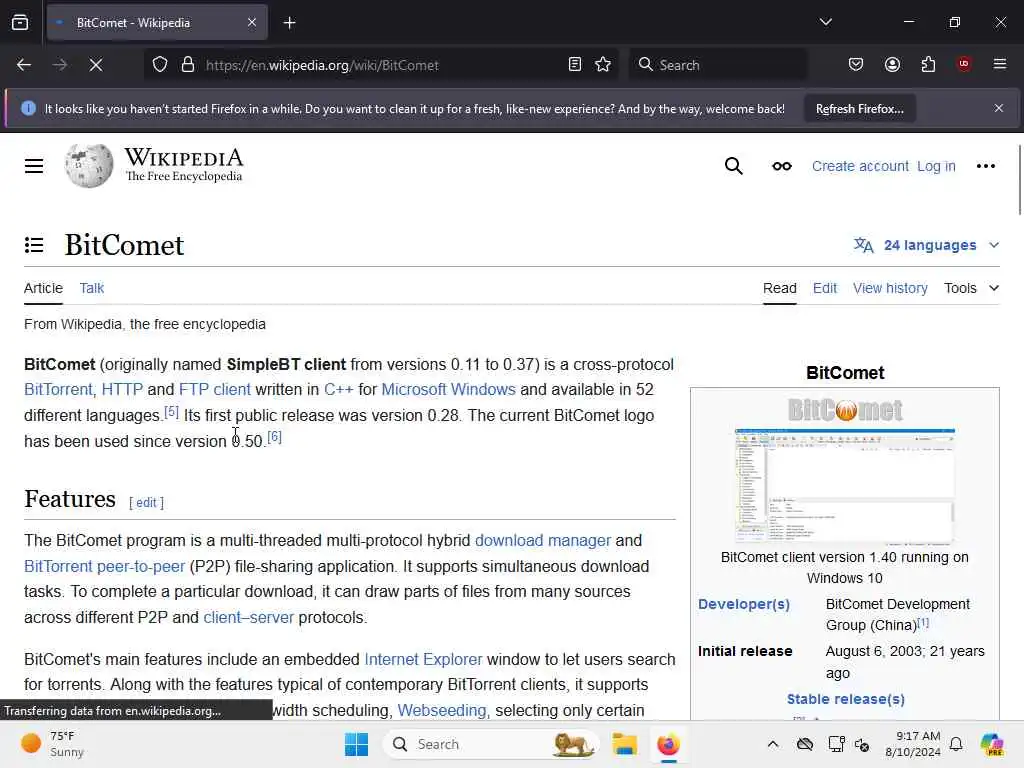Open the Internet Explorer link
Viewport: 1024px width, 768px height.
pyautogui.click(x=423, y=659)
